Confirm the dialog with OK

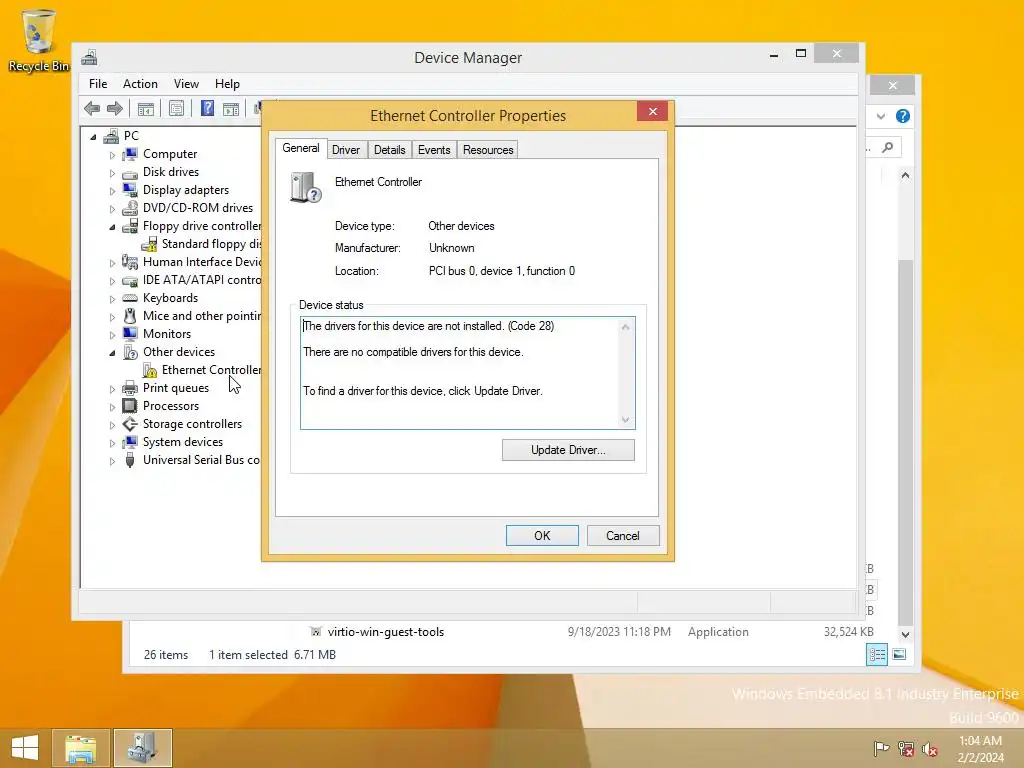(x=542, y=536)
